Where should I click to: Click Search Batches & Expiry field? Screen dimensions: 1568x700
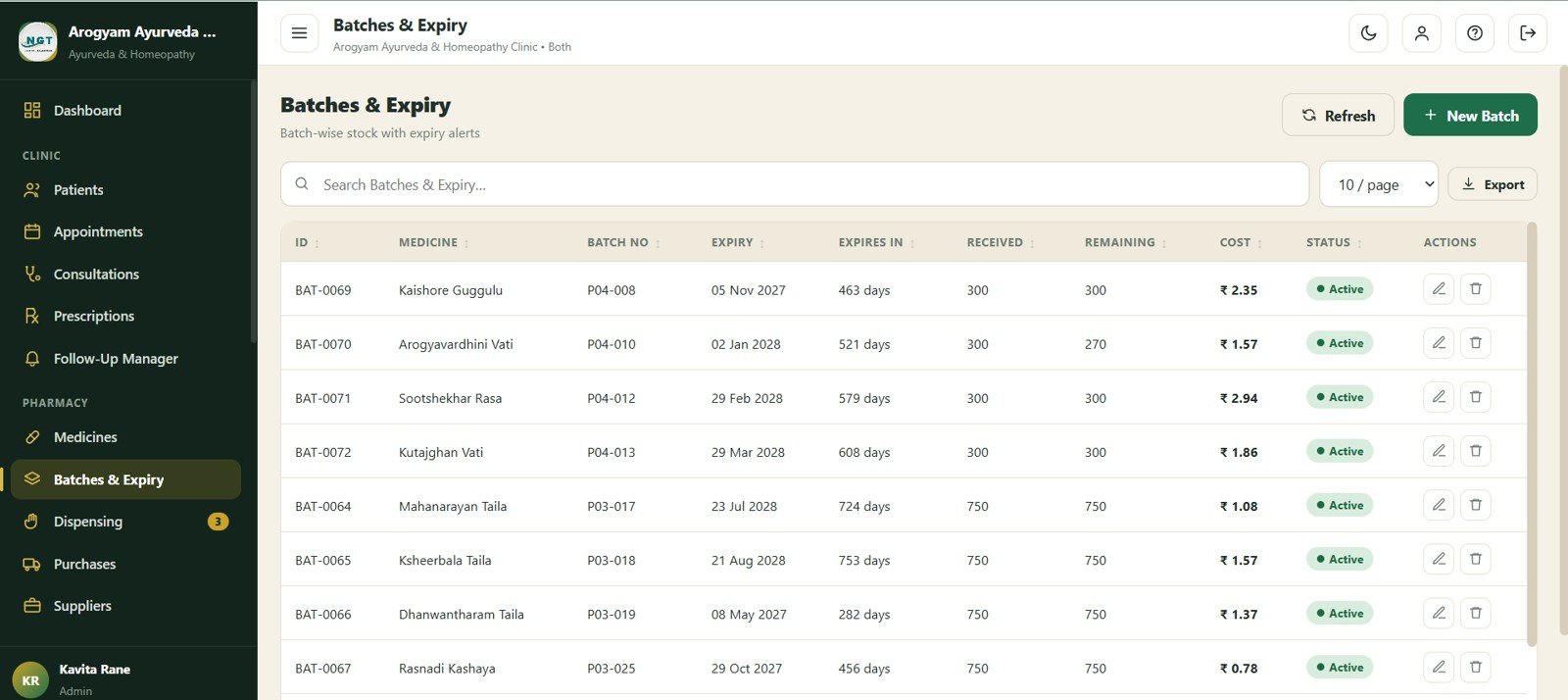click(x=795, y=184)
